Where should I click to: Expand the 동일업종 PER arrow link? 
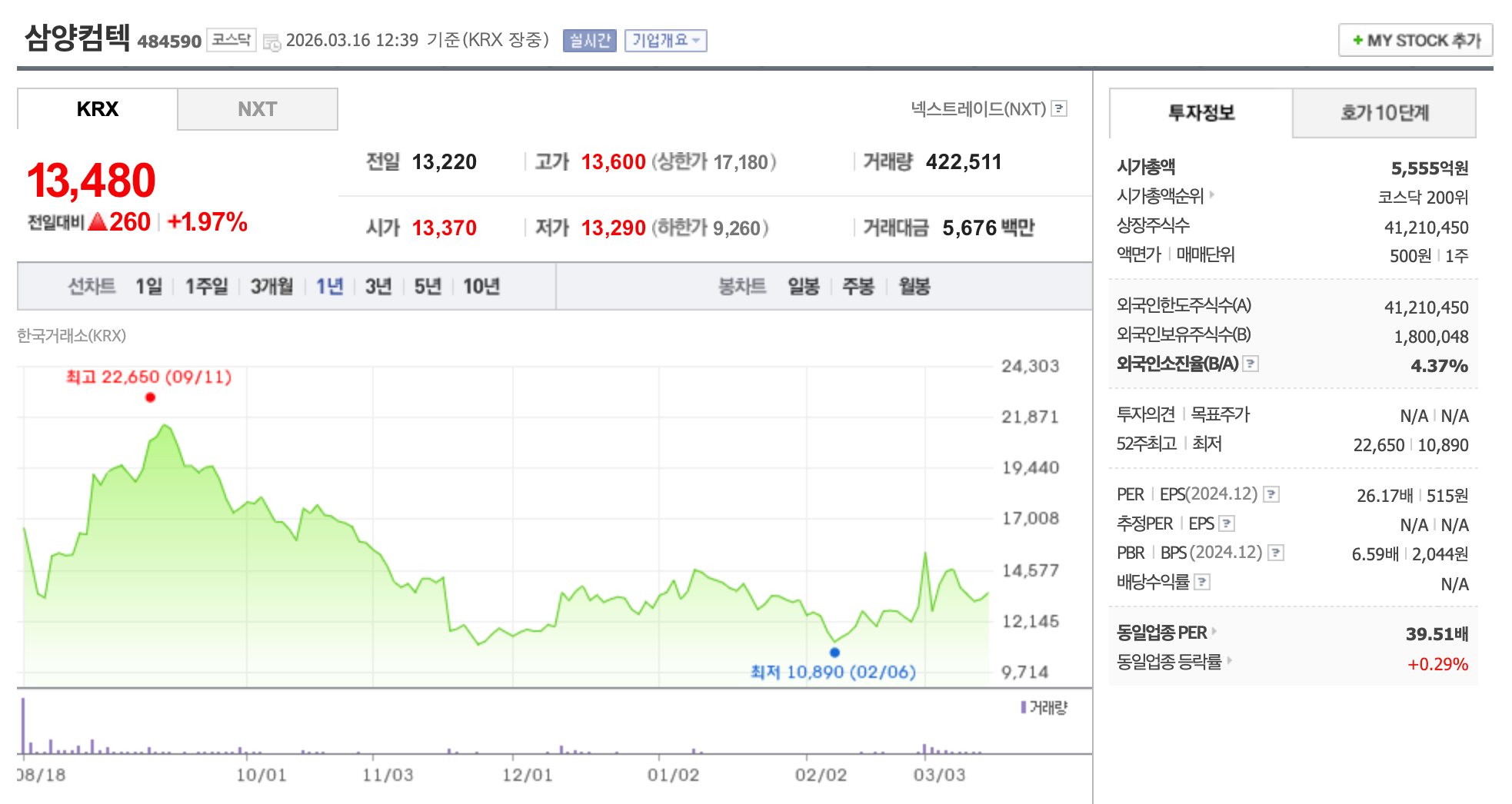[1214, 631]
